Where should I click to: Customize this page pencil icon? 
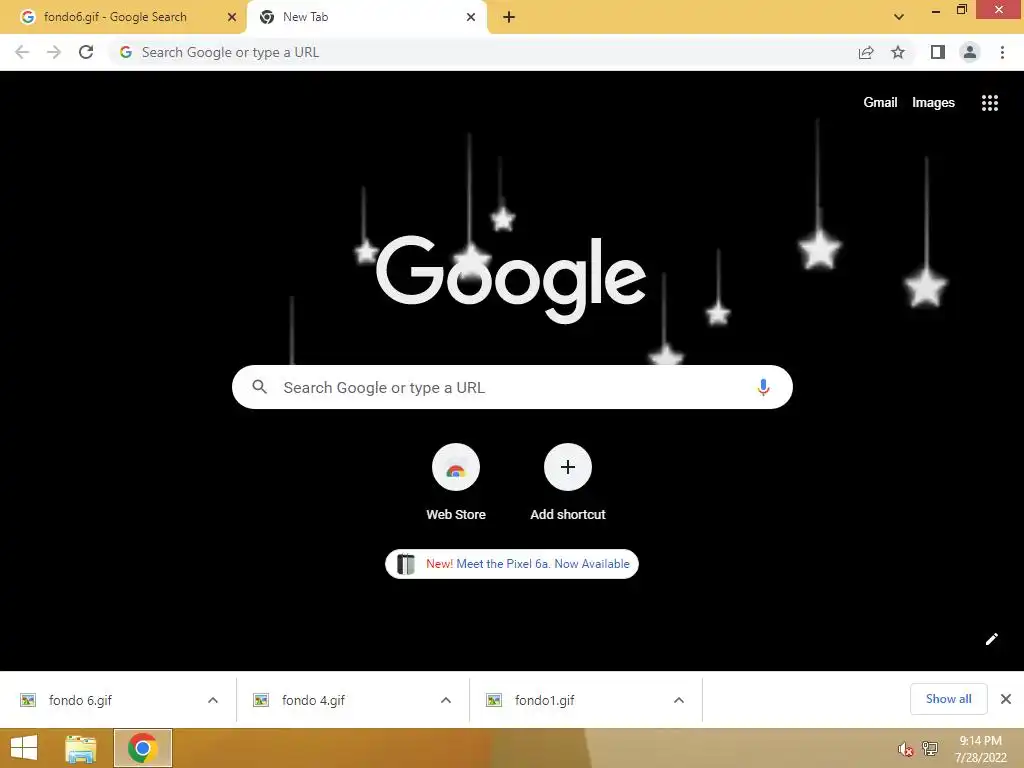[991, 639]
